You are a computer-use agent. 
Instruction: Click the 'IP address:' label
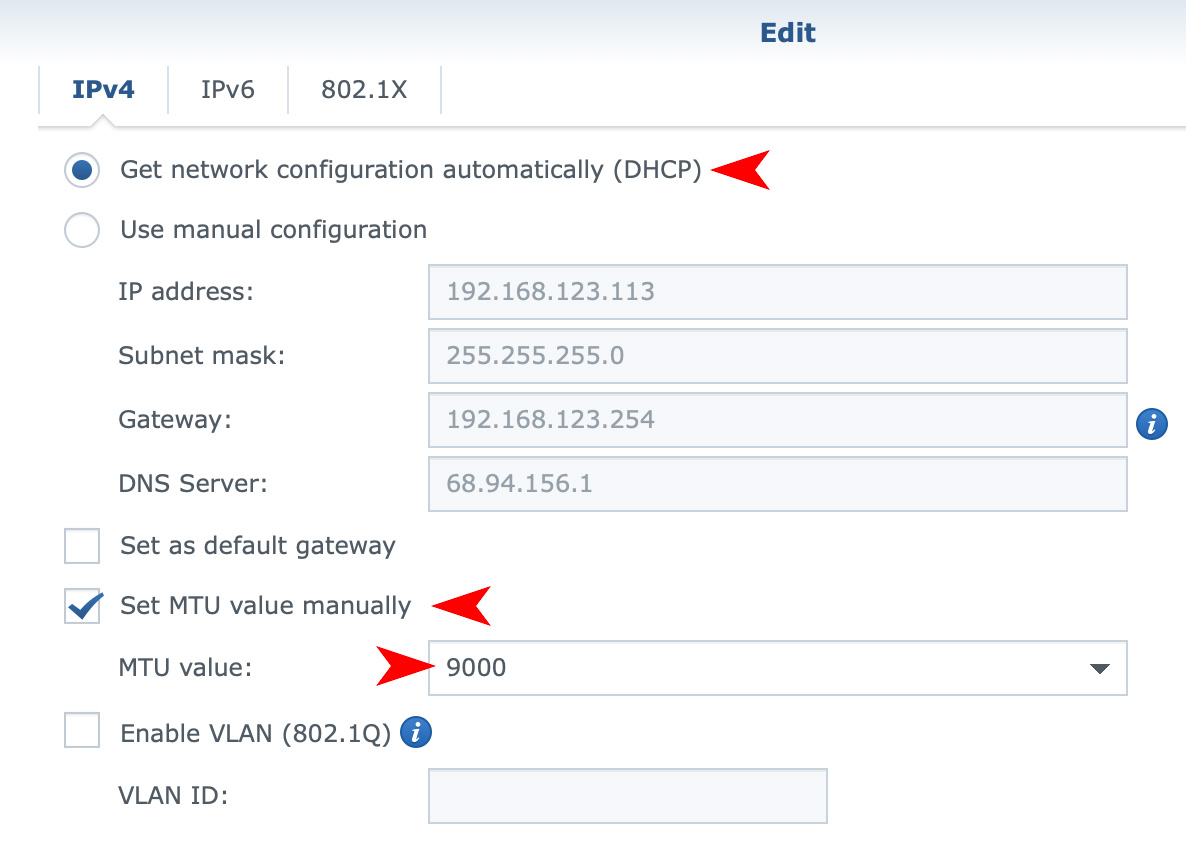pos(186,291)
